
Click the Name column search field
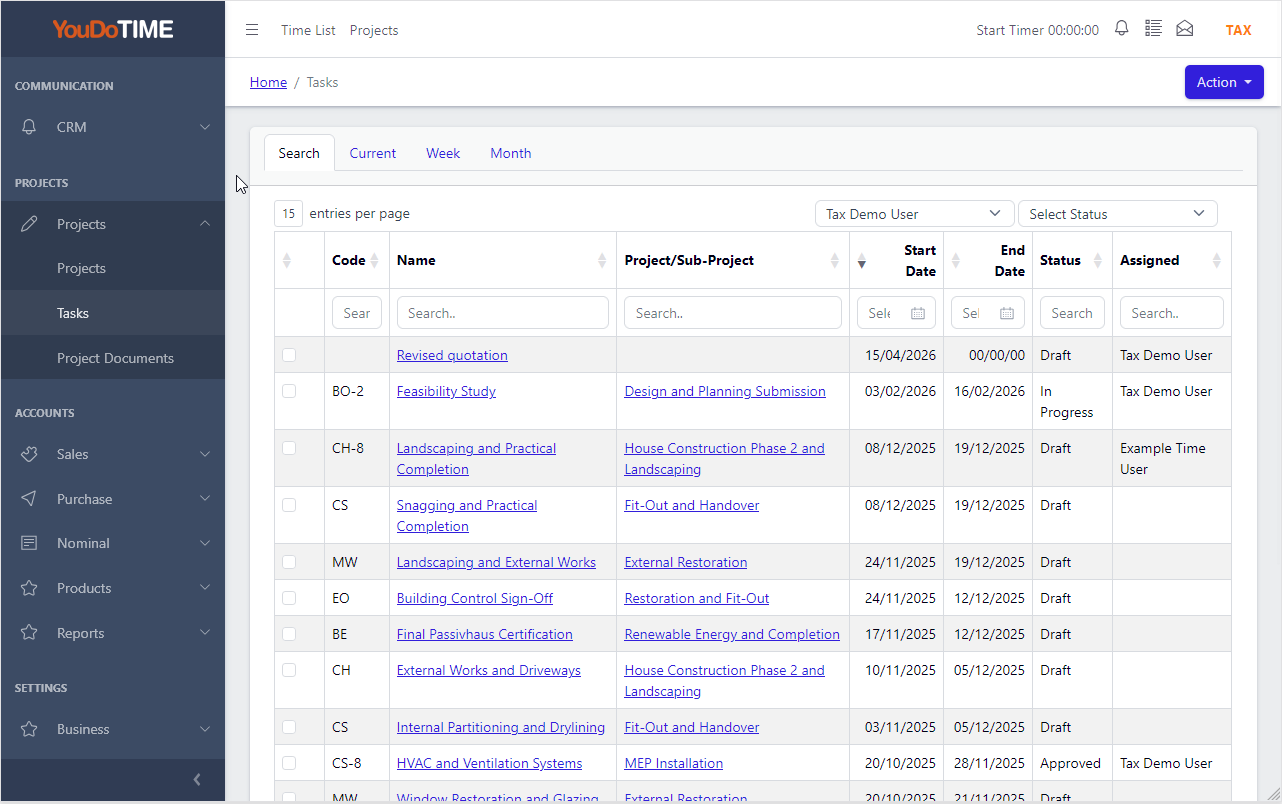pyautogui.click(x=503, y=313)
